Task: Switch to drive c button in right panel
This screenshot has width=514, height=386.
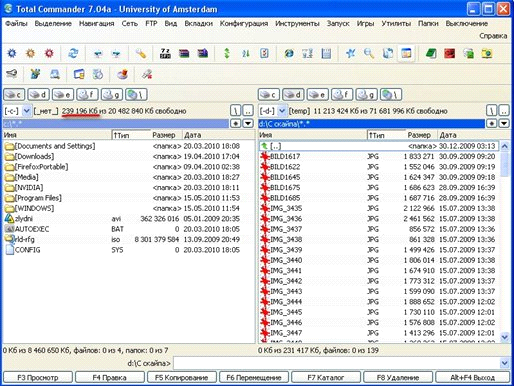Action: point(268,95)
